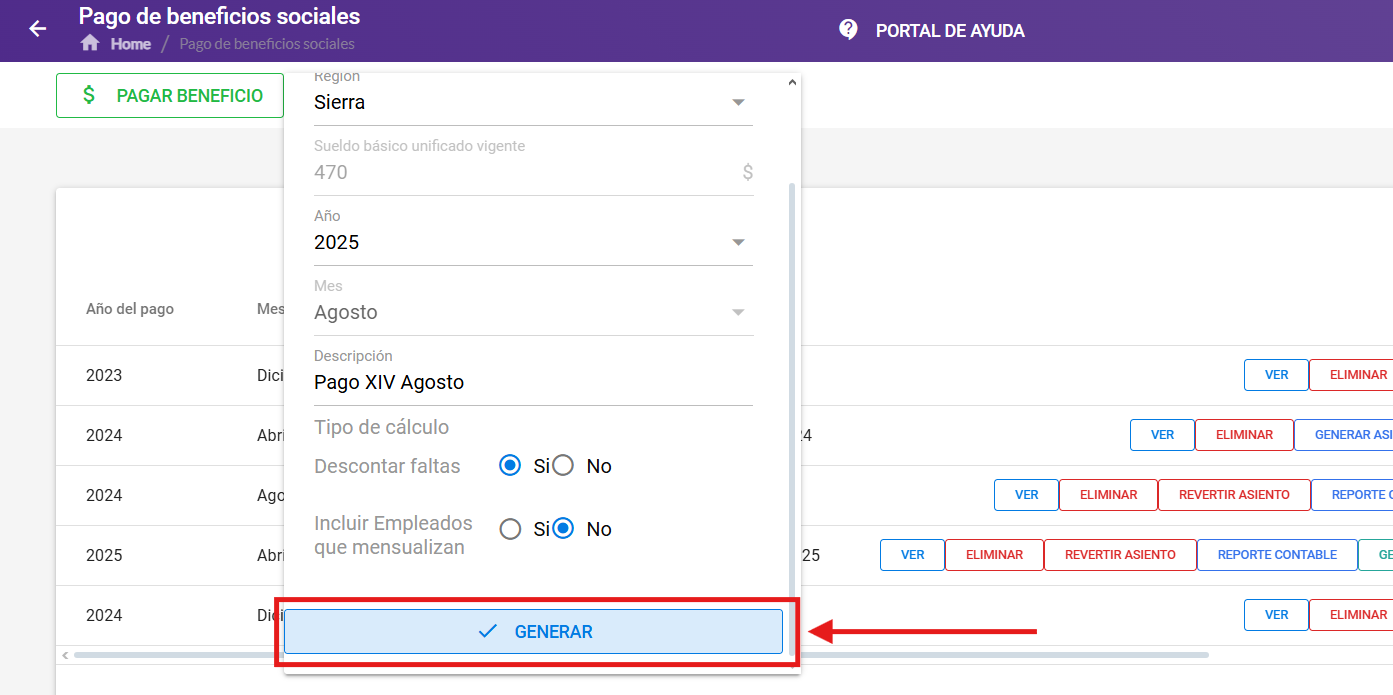Select No for Incluir Empleados que mensualizan
The image size is (1393, 695).
[563, 529]
